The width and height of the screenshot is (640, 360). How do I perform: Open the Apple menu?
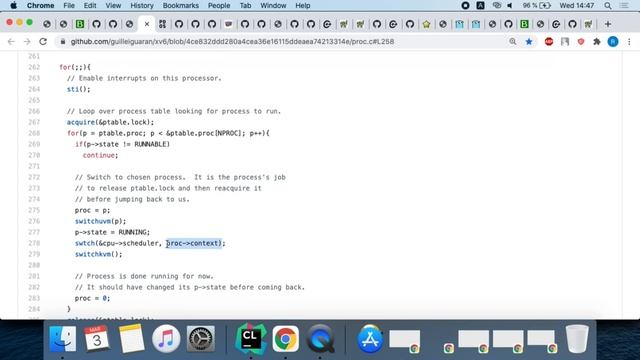[x=13, y=6]
